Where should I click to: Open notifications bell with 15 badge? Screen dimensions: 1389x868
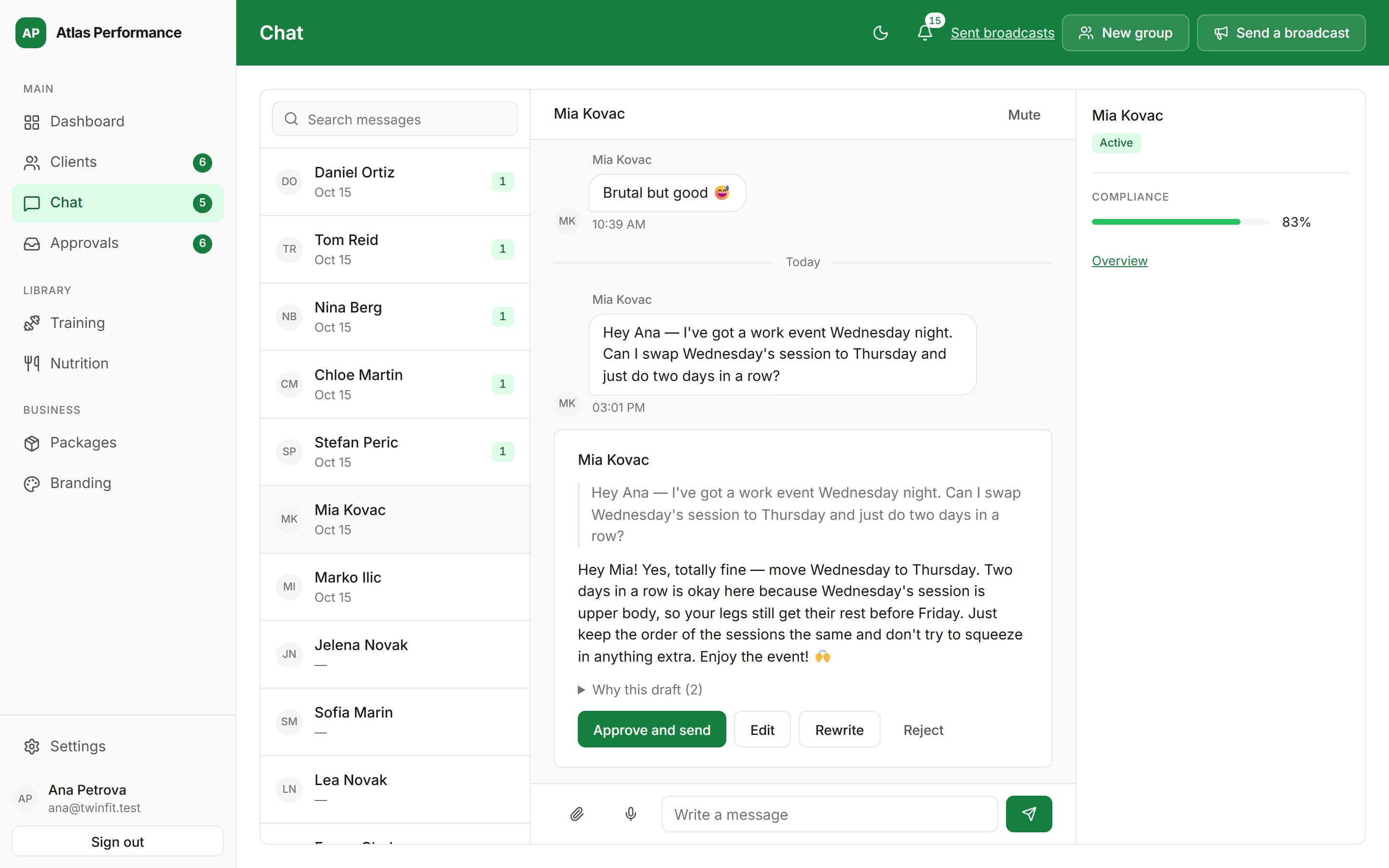[x=925, y=33]
